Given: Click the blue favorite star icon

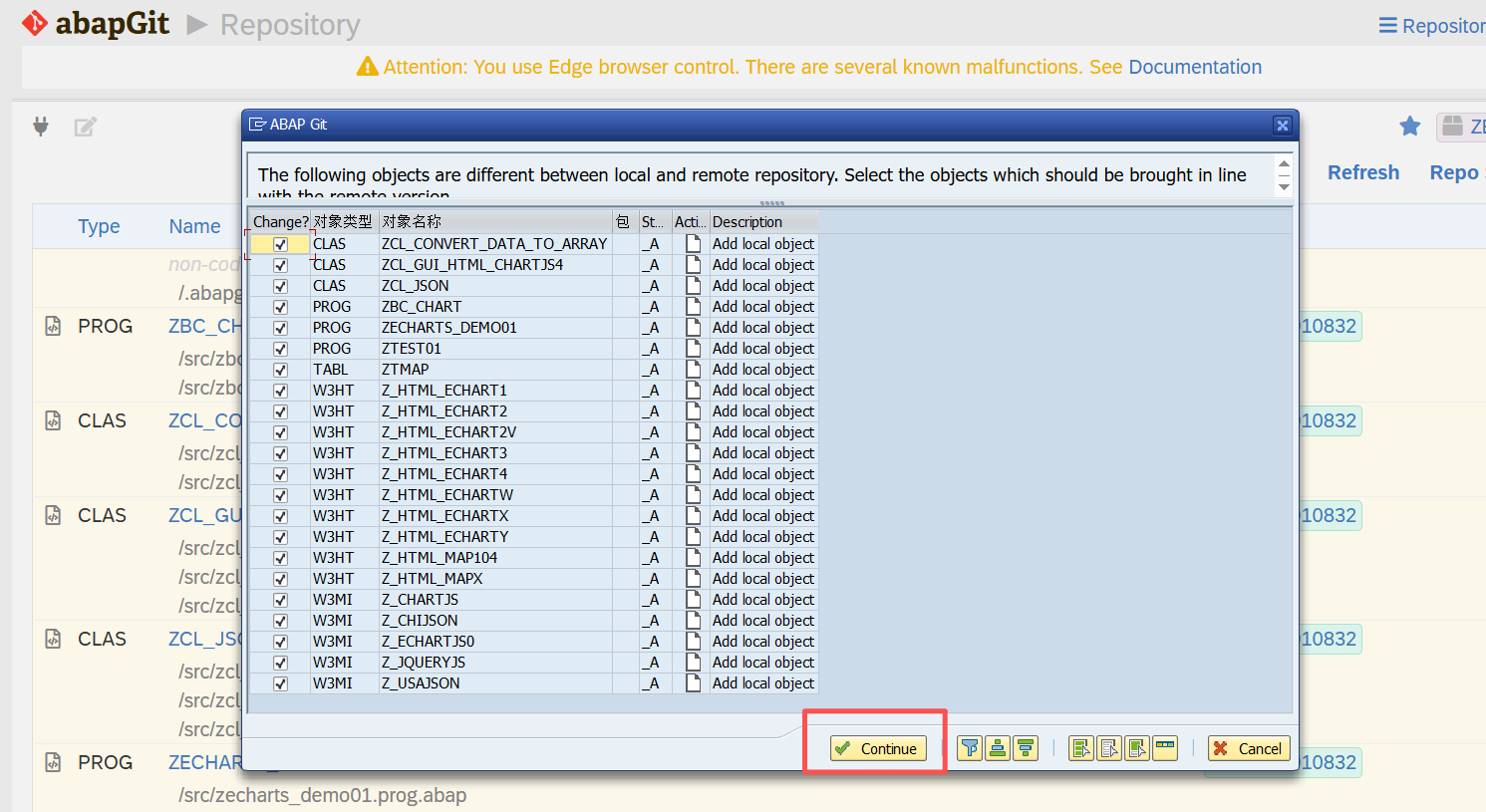Looking at the screenshot, I should [1409, 126].
